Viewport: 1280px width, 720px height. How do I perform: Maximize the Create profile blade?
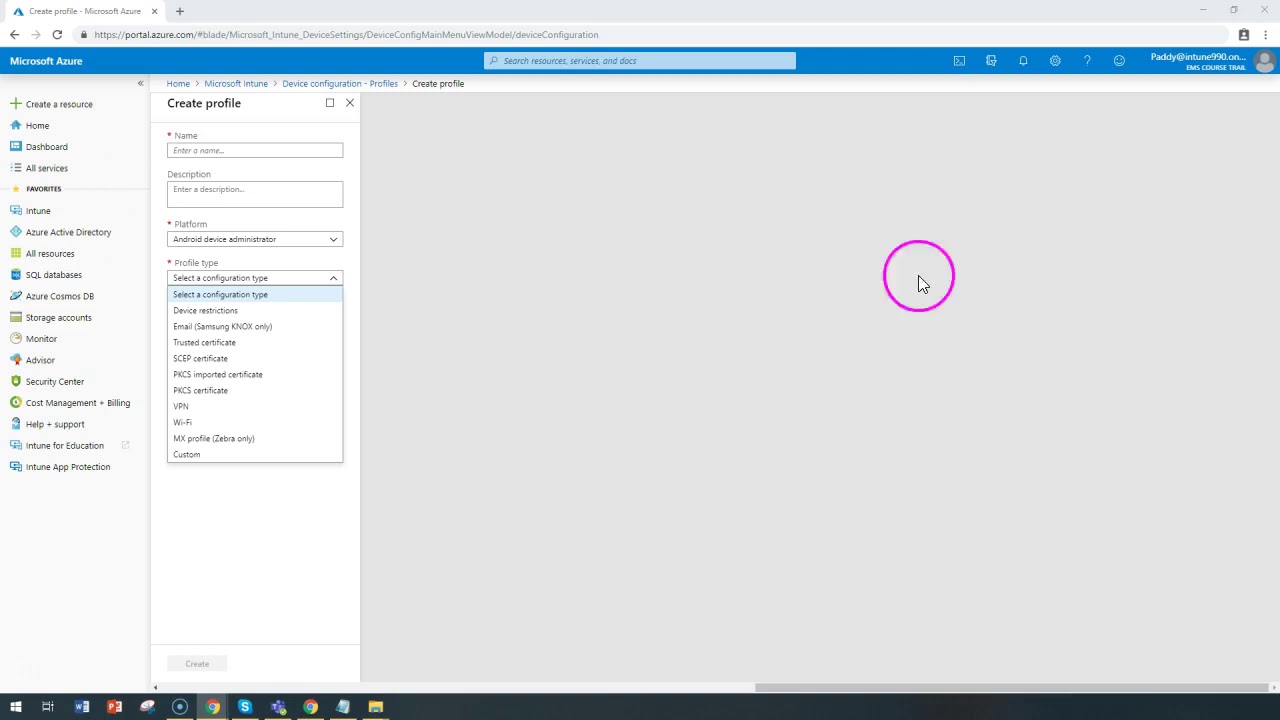tap(330, 103)
